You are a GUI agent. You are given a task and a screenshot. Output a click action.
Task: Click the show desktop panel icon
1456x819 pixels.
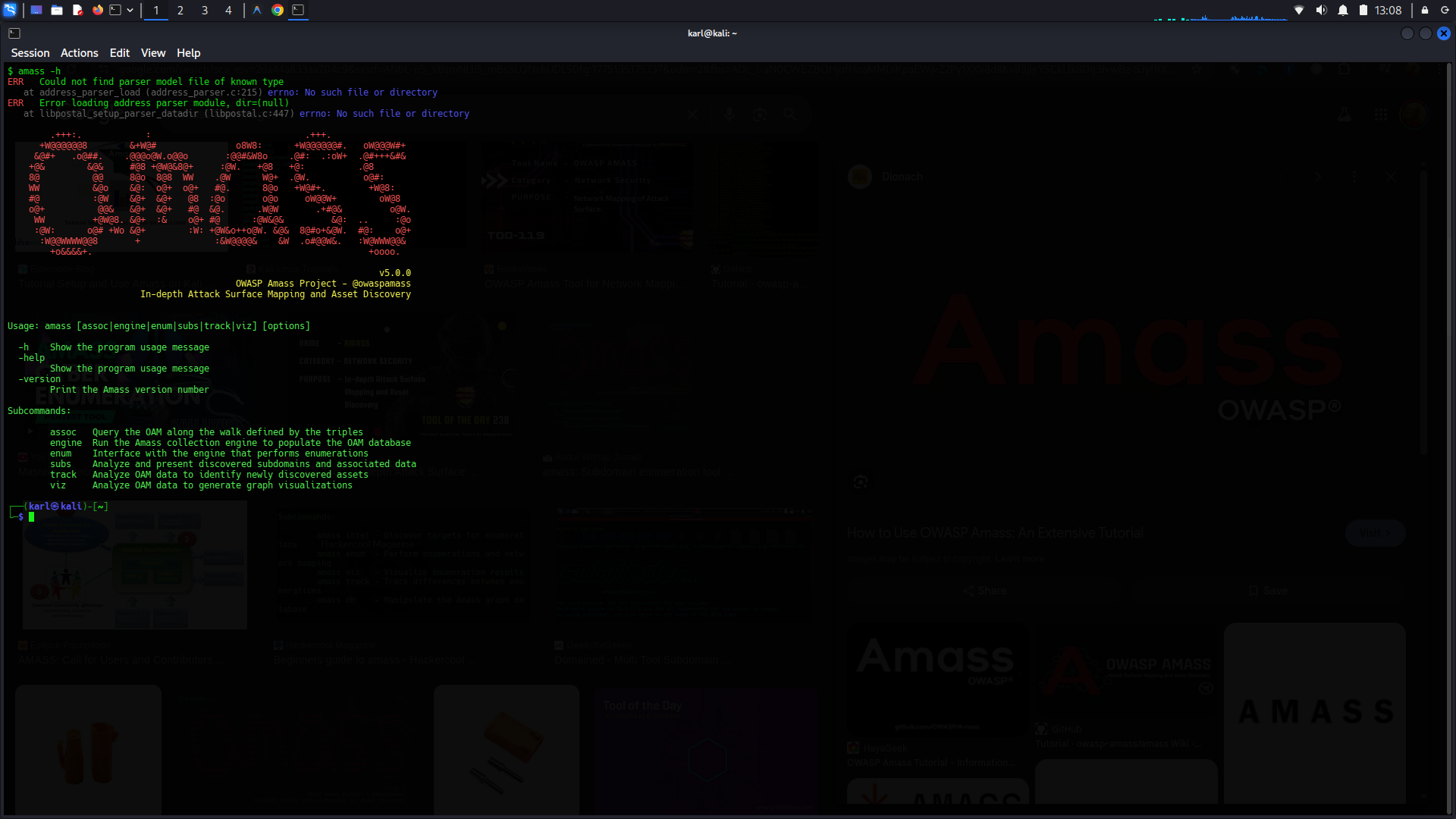(36, 10)
